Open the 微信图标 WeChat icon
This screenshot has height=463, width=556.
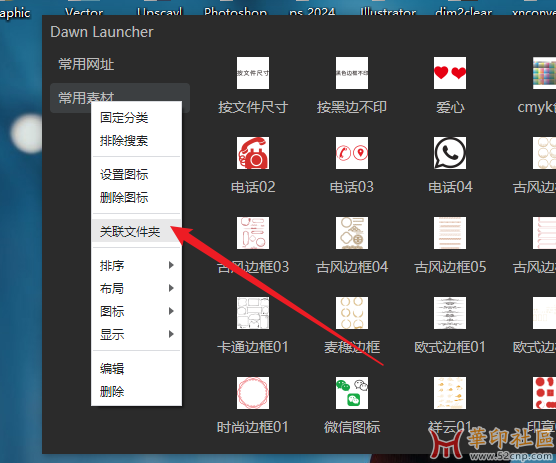[x=352, y=393]
